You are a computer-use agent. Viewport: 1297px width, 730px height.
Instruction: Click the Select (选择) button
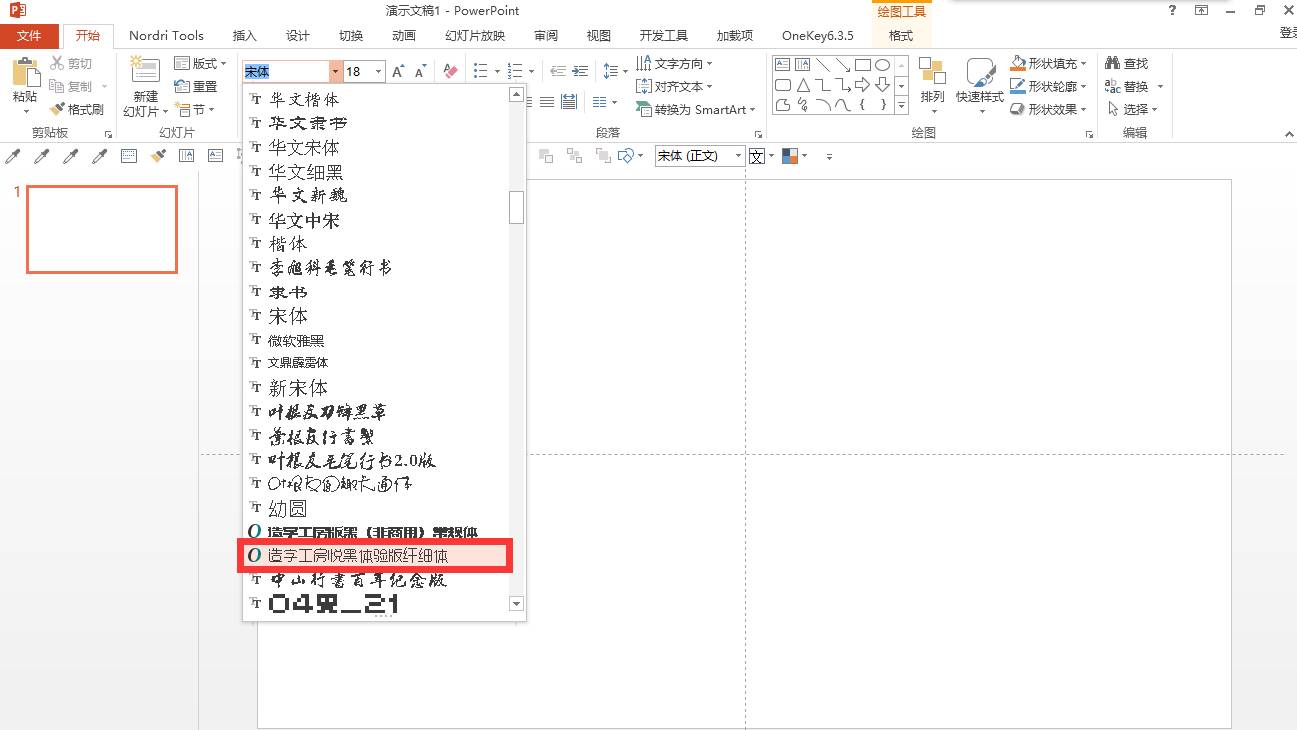(1132, 109)
